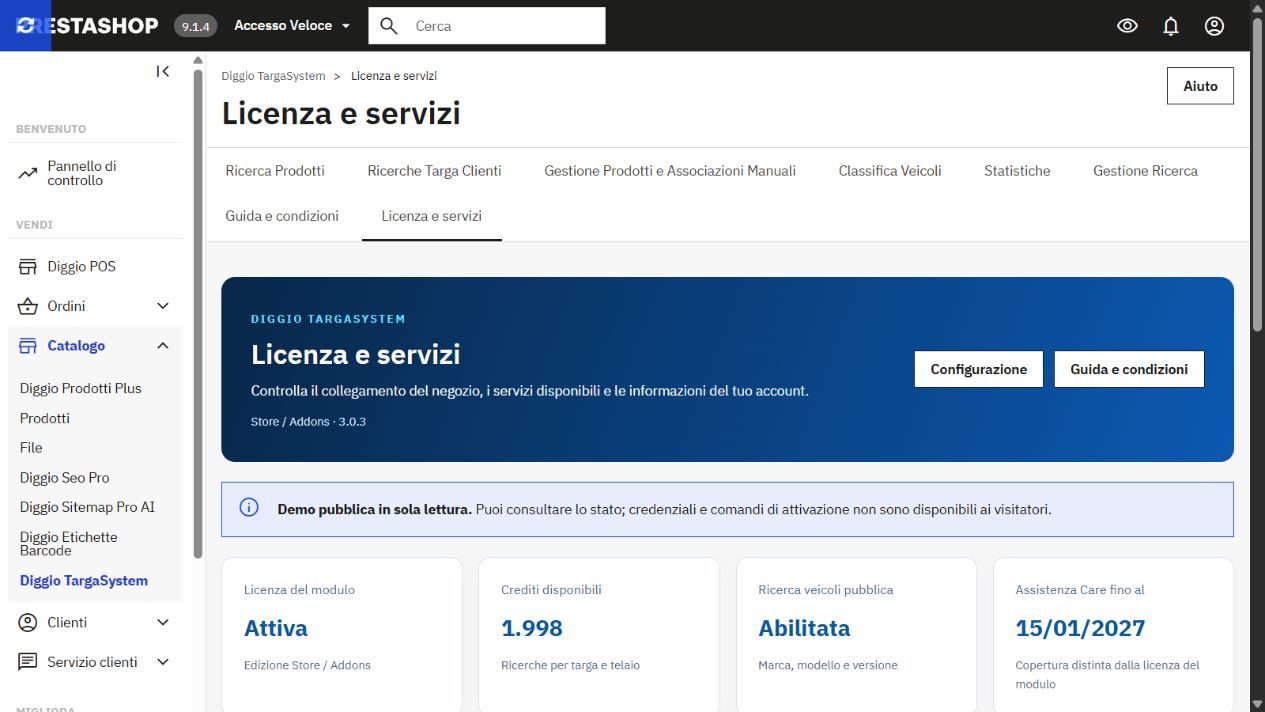The width and height of the screenshot is (1265, 712).
Task: Click the Ordini basket icon
Action: point(28,306)
